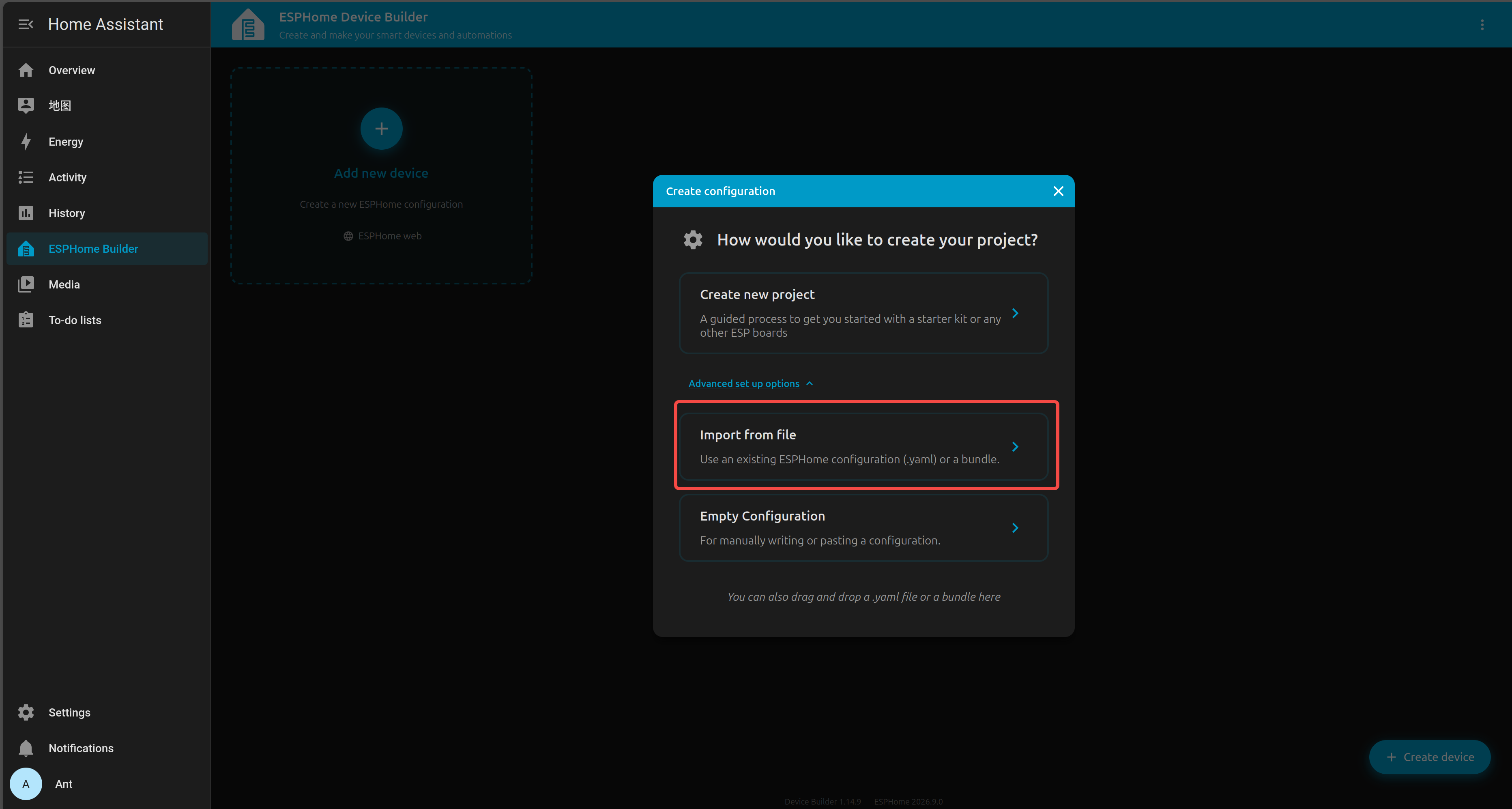Open the three-dot overflow menu
1512x809 pixels.
click(1482, 25)
